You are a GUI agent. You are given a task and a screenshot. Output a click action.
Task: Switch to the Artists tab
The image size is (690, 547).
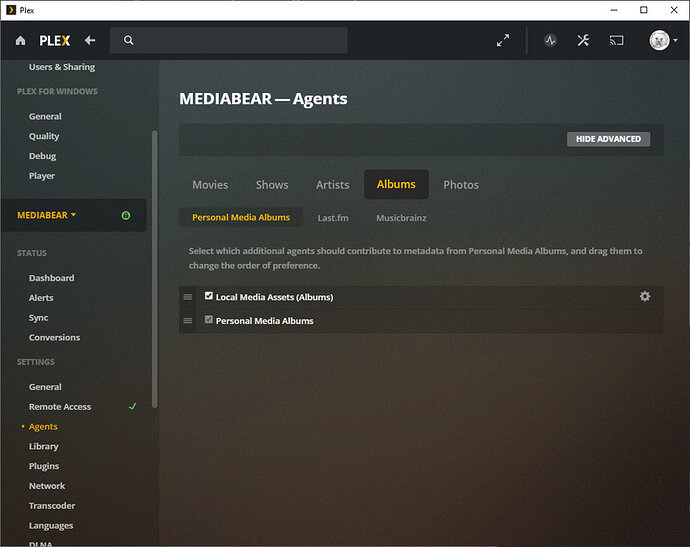click(332, 185)
